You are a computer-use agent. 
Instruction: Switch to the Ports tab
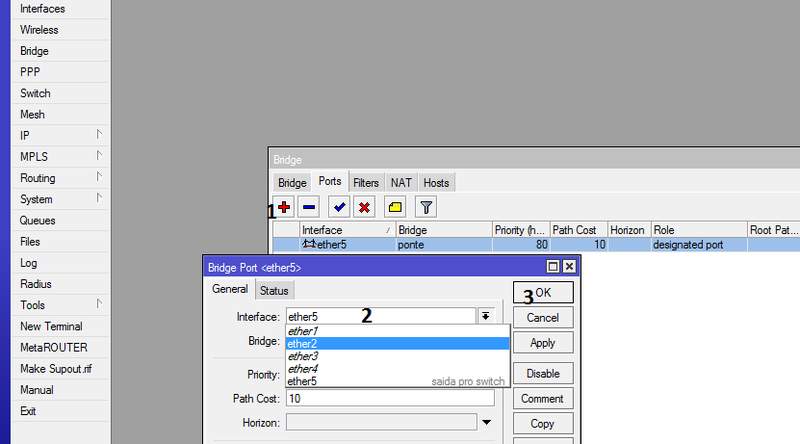[x=330, y=182]
